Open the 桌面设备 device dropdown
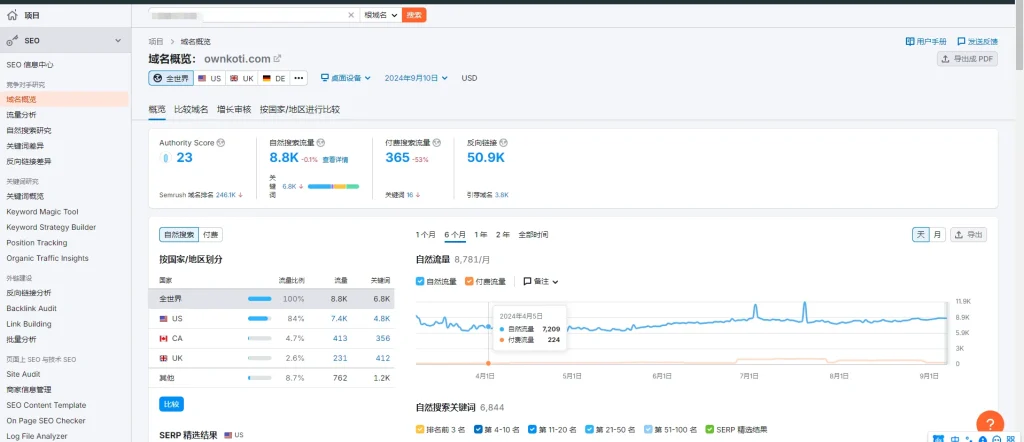The image size is (1024, 442). point(345,78)
